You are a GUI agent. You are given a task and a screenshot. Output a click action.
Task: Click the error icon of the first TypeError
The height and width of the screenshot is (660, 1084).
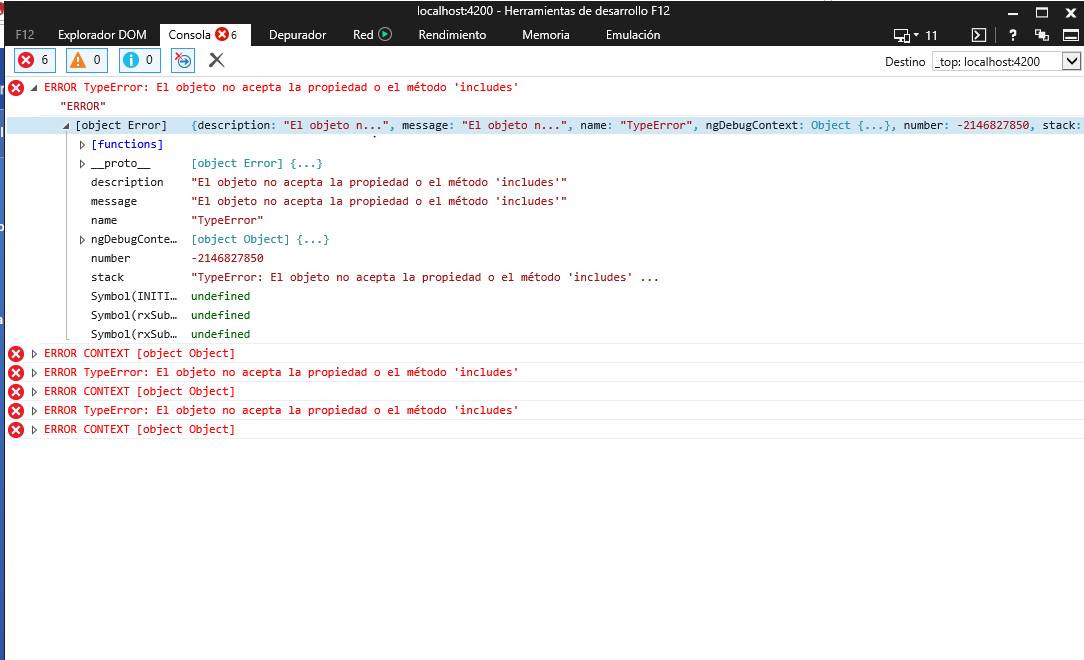16,88
